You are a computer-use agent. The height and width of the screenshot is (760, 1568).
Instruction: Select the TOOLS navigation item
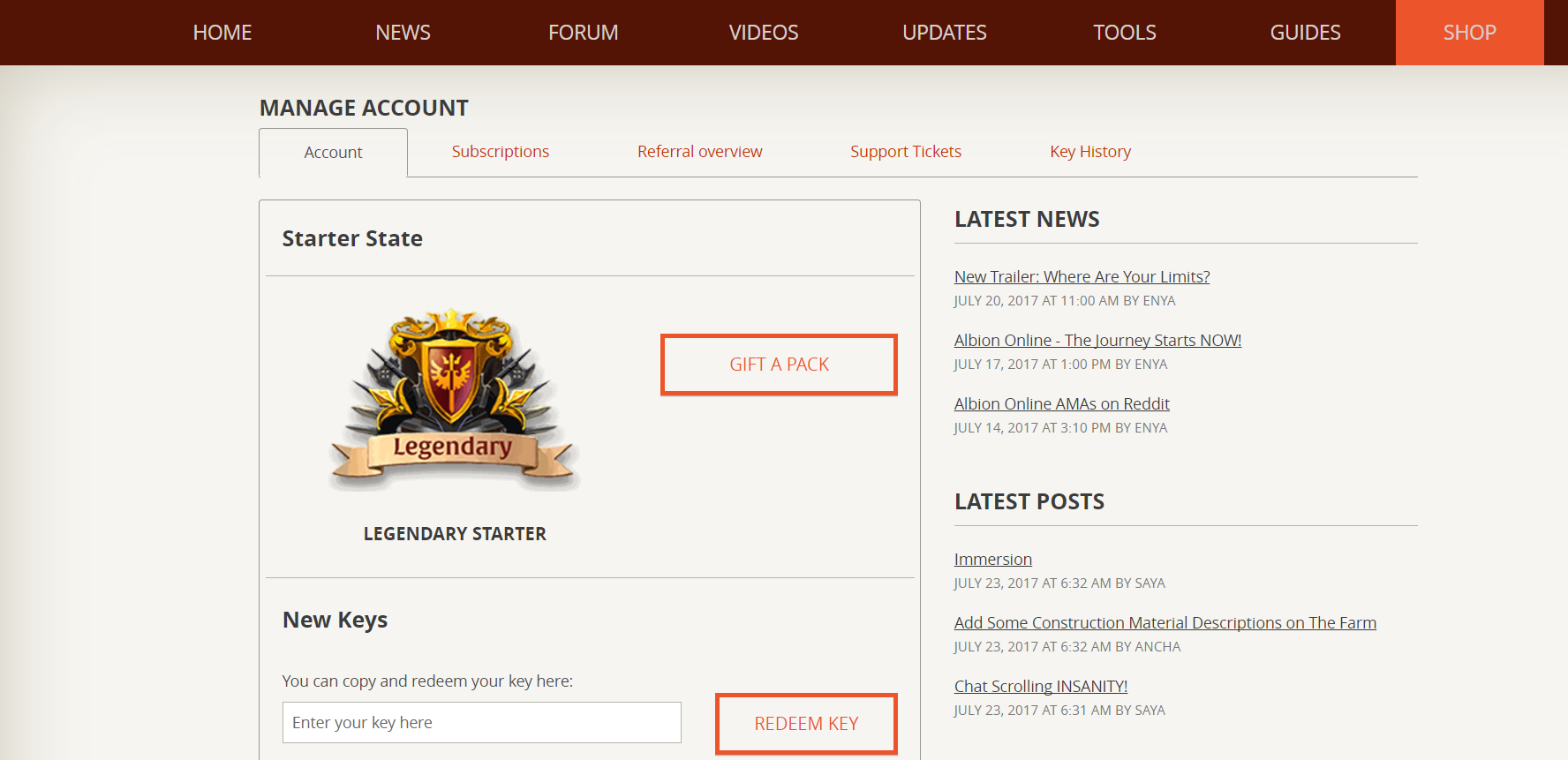[x=1125, y=33]
